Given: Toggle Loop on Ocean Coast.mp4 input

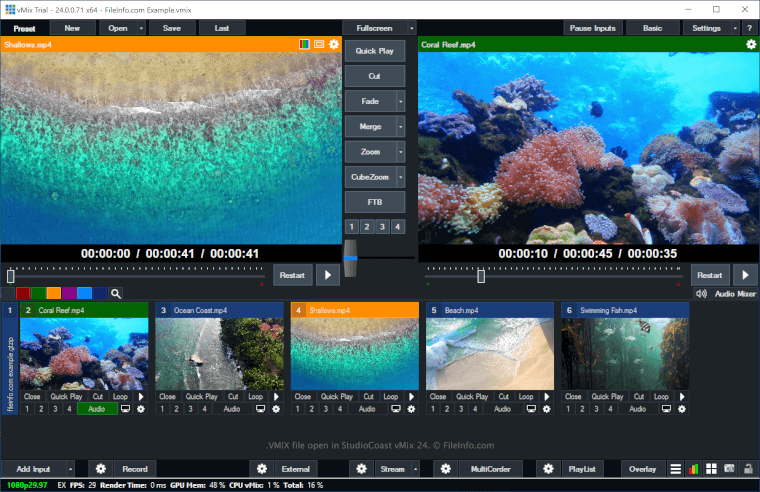Looking at the screenshot, I should coord(256,397).
